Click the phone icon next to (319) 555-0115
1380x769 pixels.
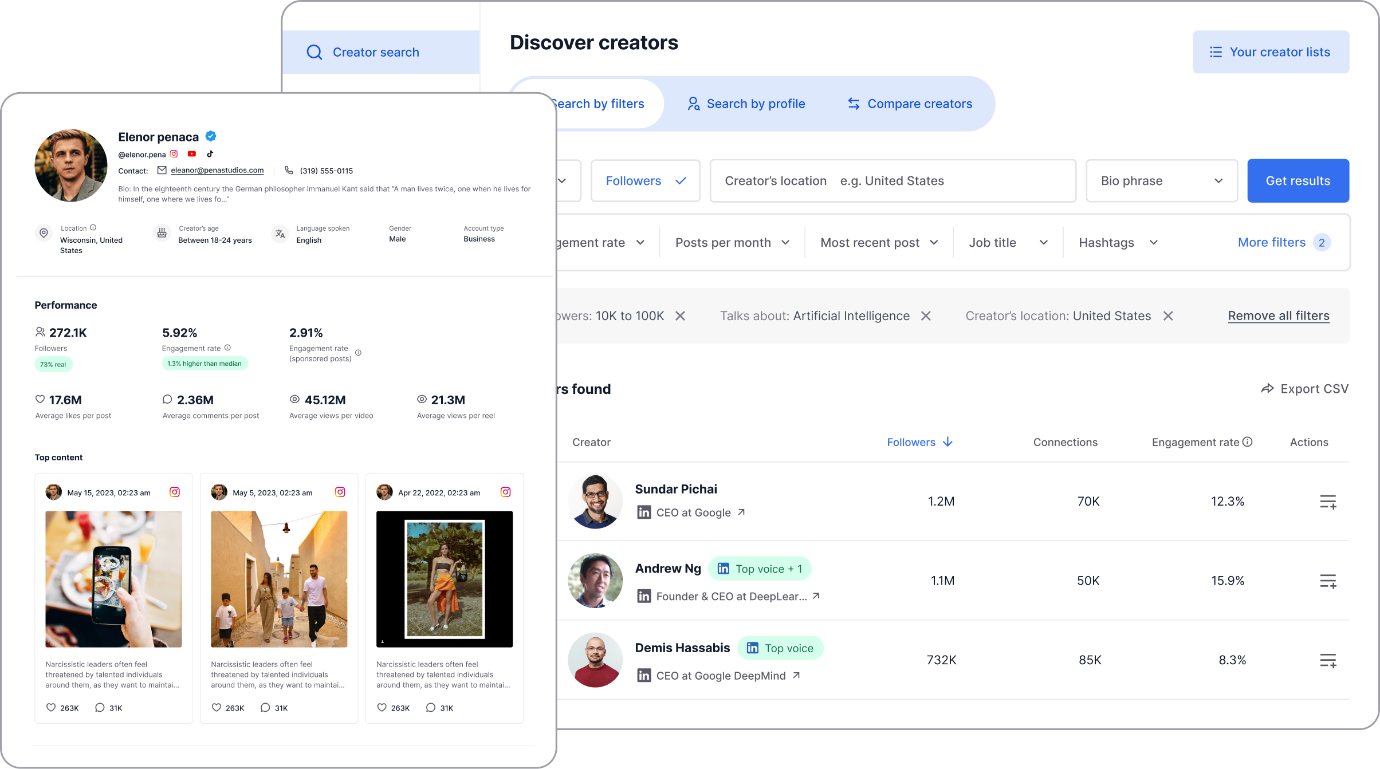pos(288,170)
